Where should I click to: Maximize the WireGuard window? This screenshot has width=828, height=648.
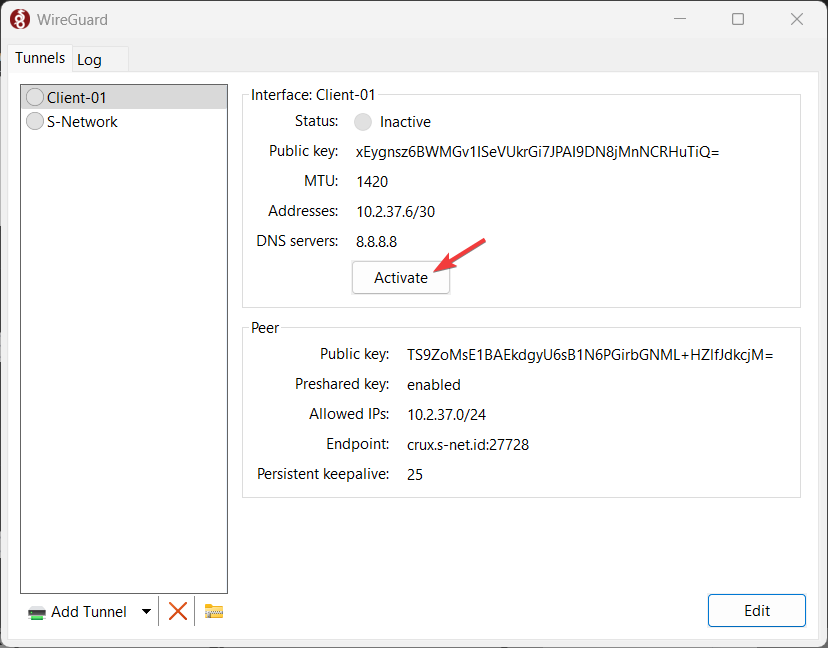[x=738, y=19]
